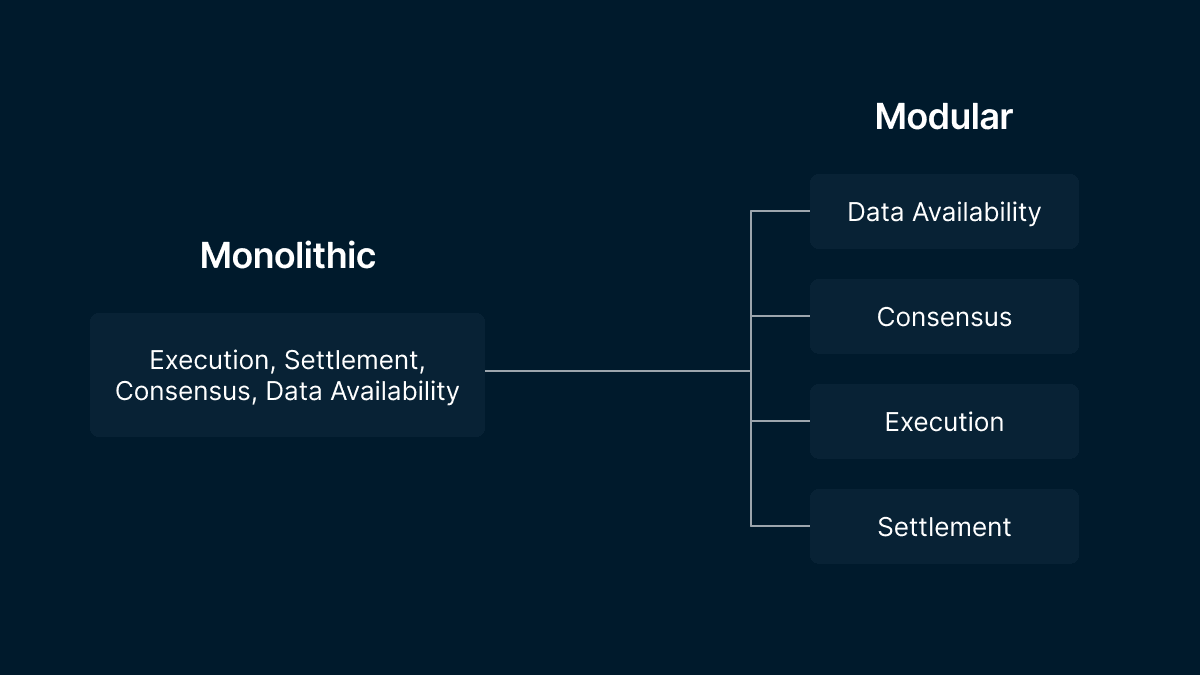Select the Settlement box under Modular
This screenshot has width=1200, height=675.
pyautogui.click(x=944, y=527)
